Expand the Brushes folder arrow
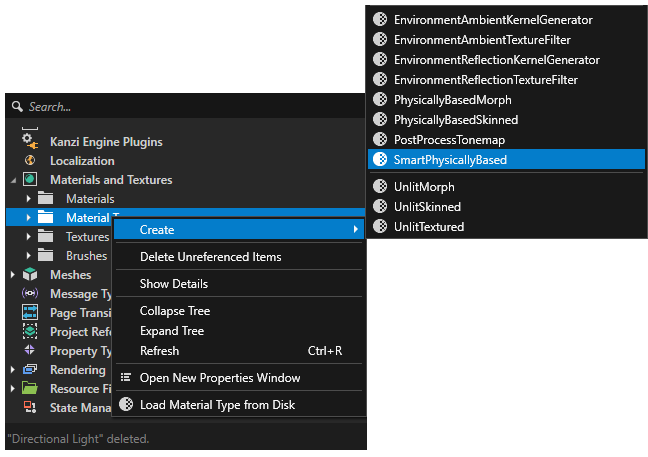The height and width of the screenshot is (457, 648). coord(29,256)
